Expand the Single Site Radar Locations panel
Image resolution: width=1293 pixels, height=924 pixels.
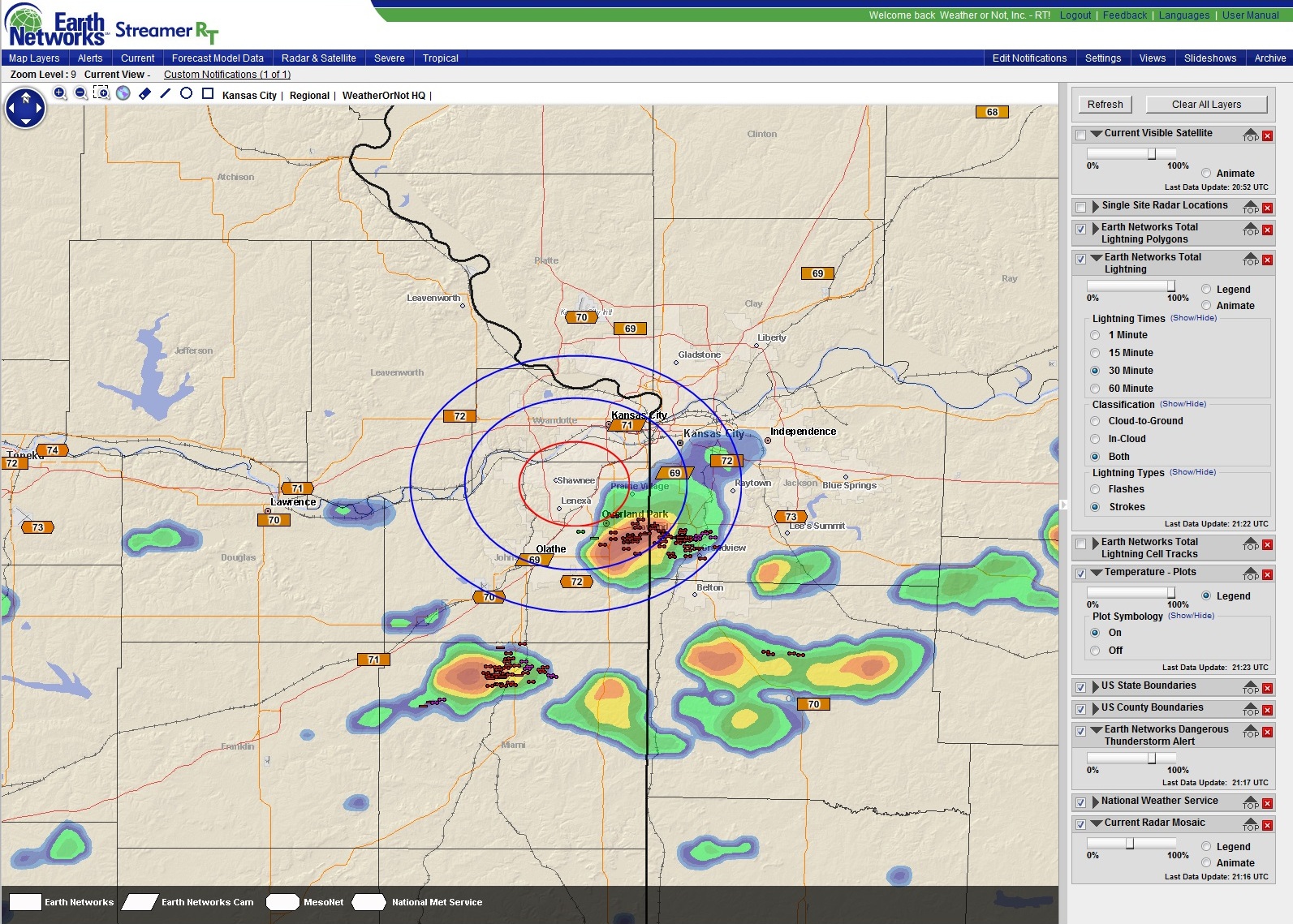1096,207
